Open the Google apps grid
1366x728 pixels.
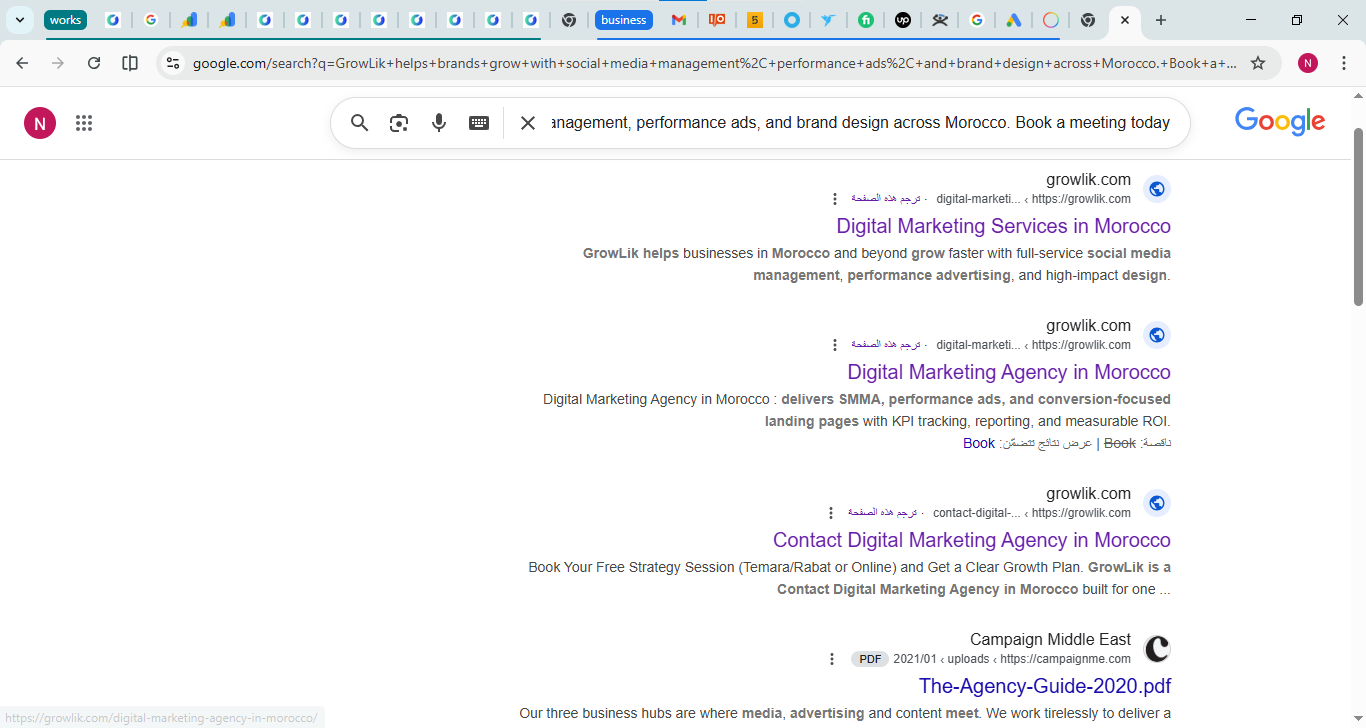(84, 123)
